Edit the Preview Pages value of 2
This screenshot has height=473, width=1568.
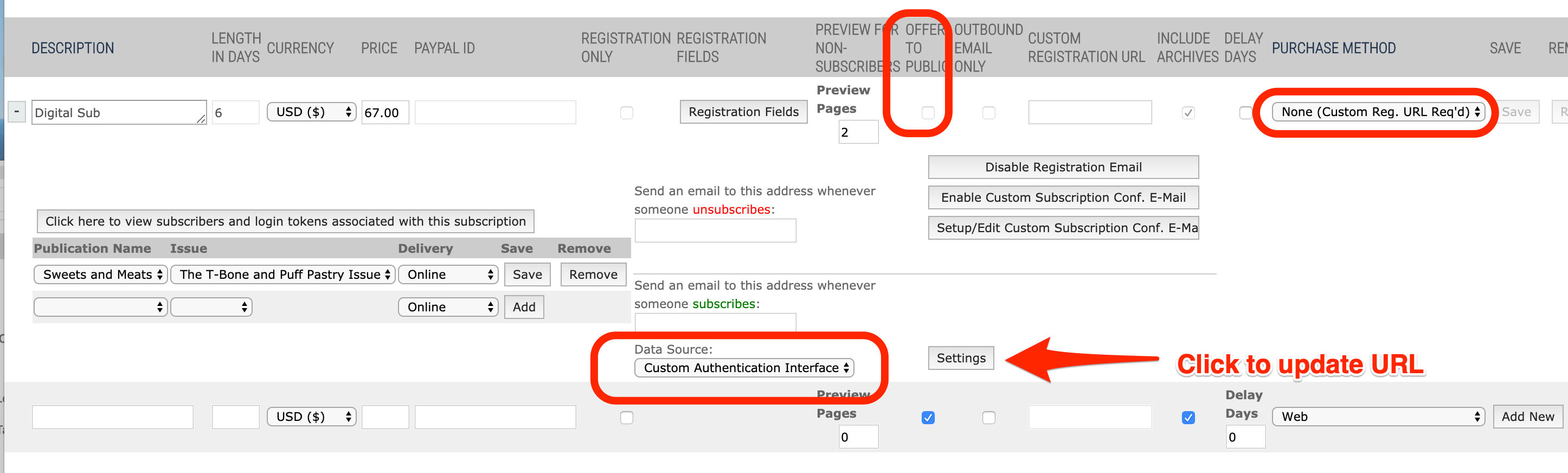[858, 132]
